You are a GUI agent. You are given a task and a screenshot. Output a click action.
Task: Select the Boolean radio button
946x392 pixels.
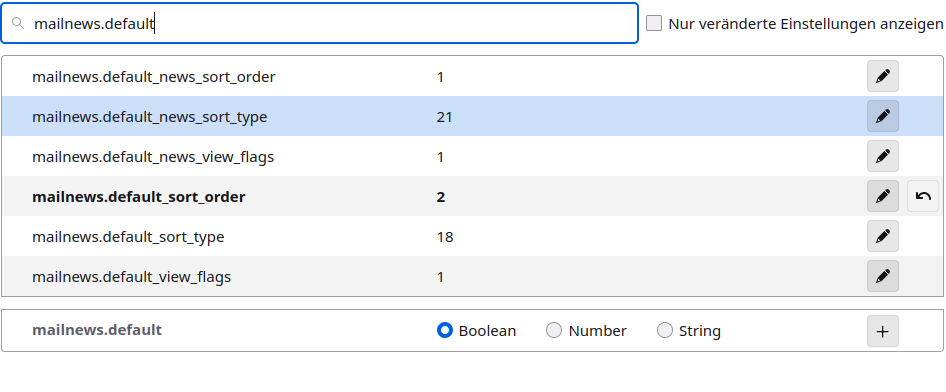pyautogui.click(x=445, y=330)
